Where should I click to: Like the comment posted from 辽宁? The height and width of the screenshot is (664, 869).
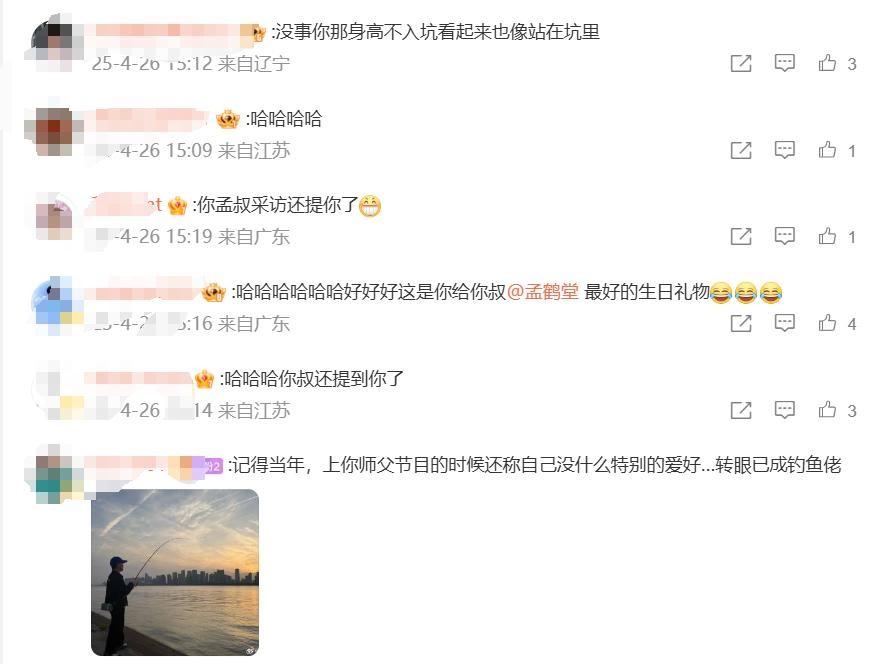pos(827,63)
